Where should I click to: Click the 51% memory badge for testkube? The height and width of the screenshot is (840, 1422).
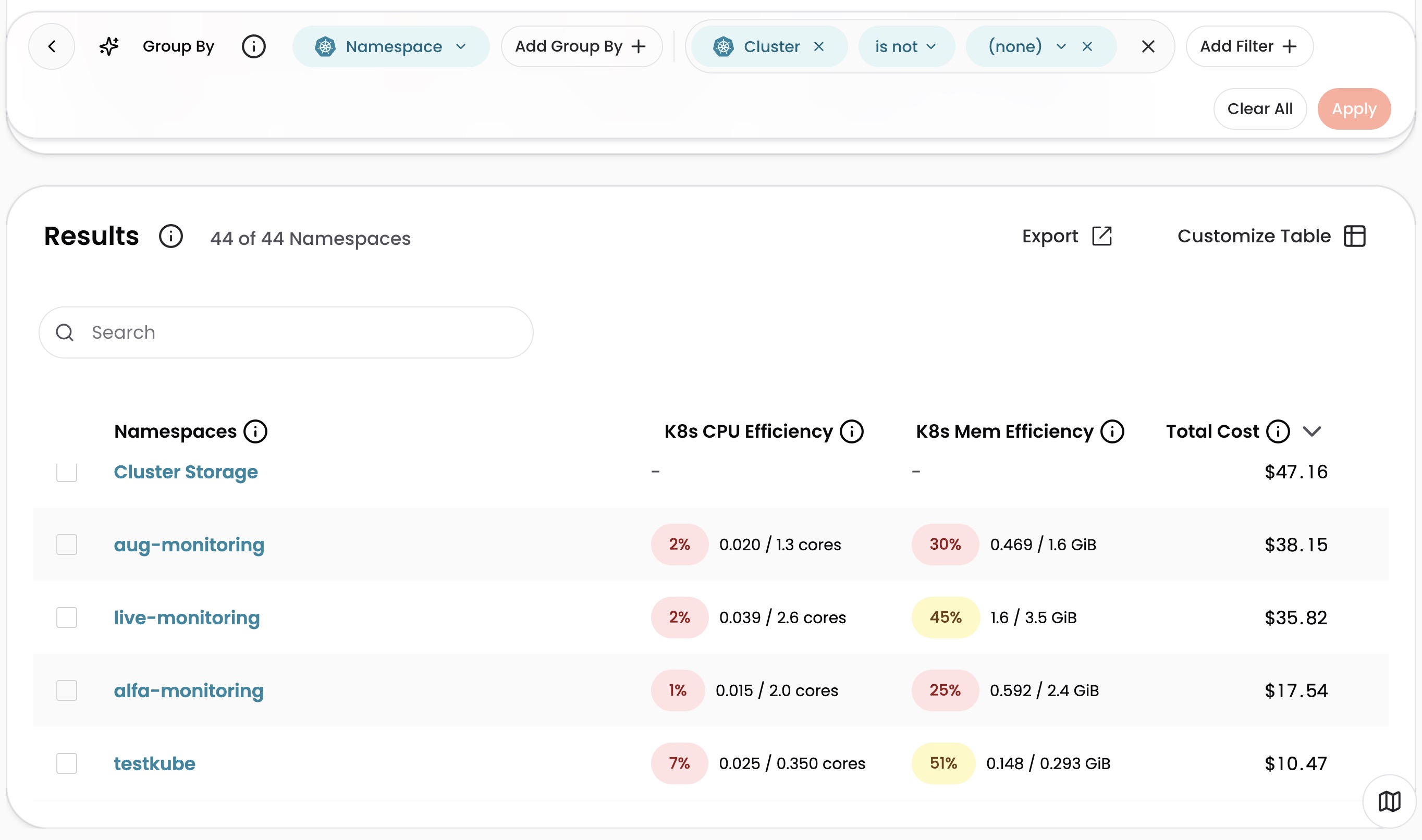point(943,763)
